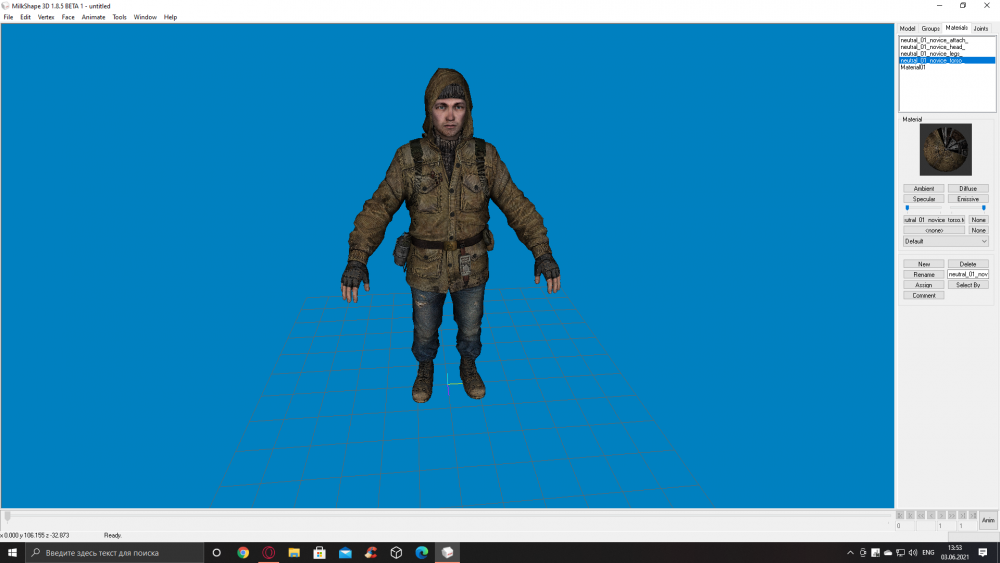Image resolution: width=1000 pixels, height=563 pixels.
Task: Go to previous keyframe
Action: [911, 515]
